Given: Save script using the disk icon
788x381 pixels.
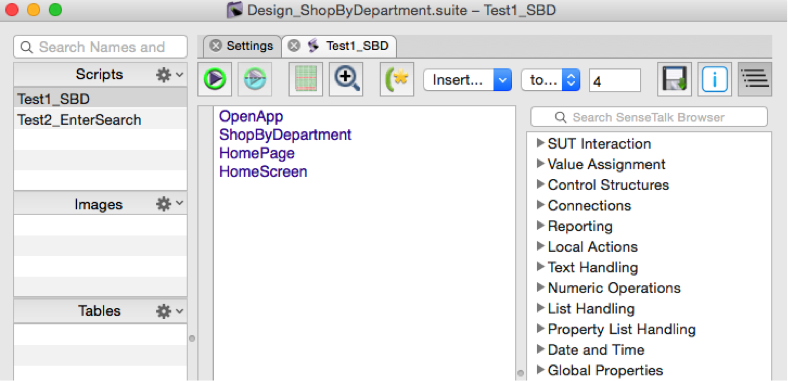Looking at the screenshot, I should [674, 79].
